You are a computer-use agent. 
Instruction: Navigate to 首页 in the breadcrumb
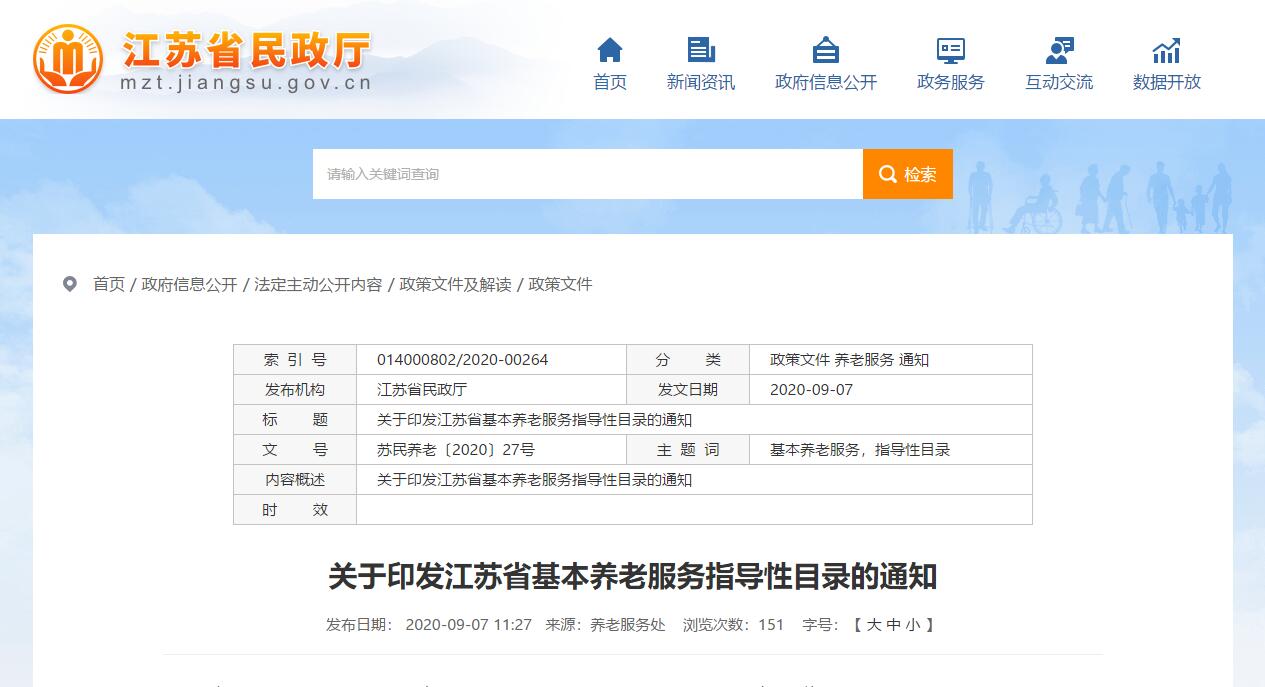[x=109, y=284]
